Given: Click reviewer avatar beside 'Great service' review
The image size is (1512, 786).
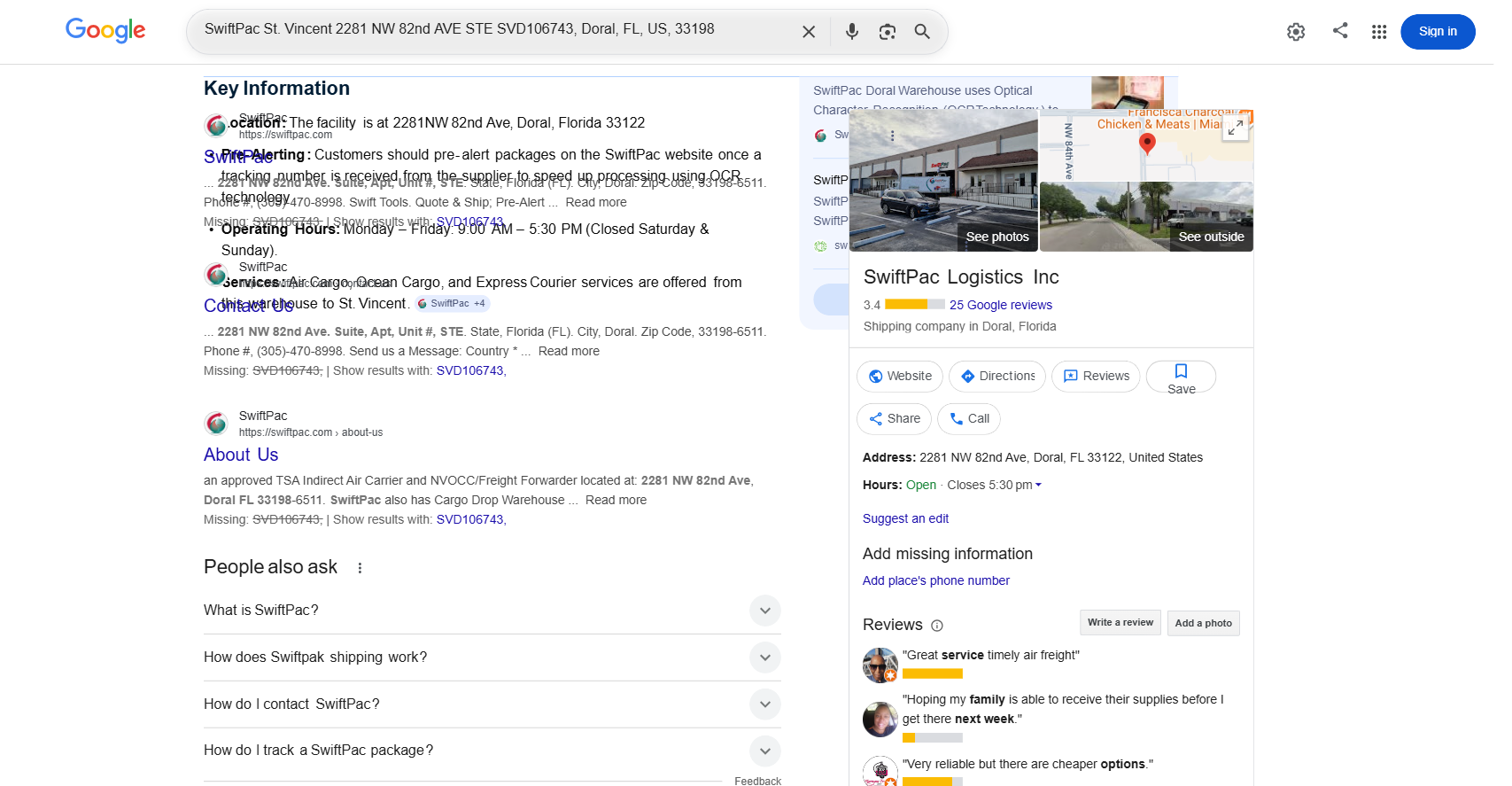Looking at the screenshot, I should [x=880, y=665].
